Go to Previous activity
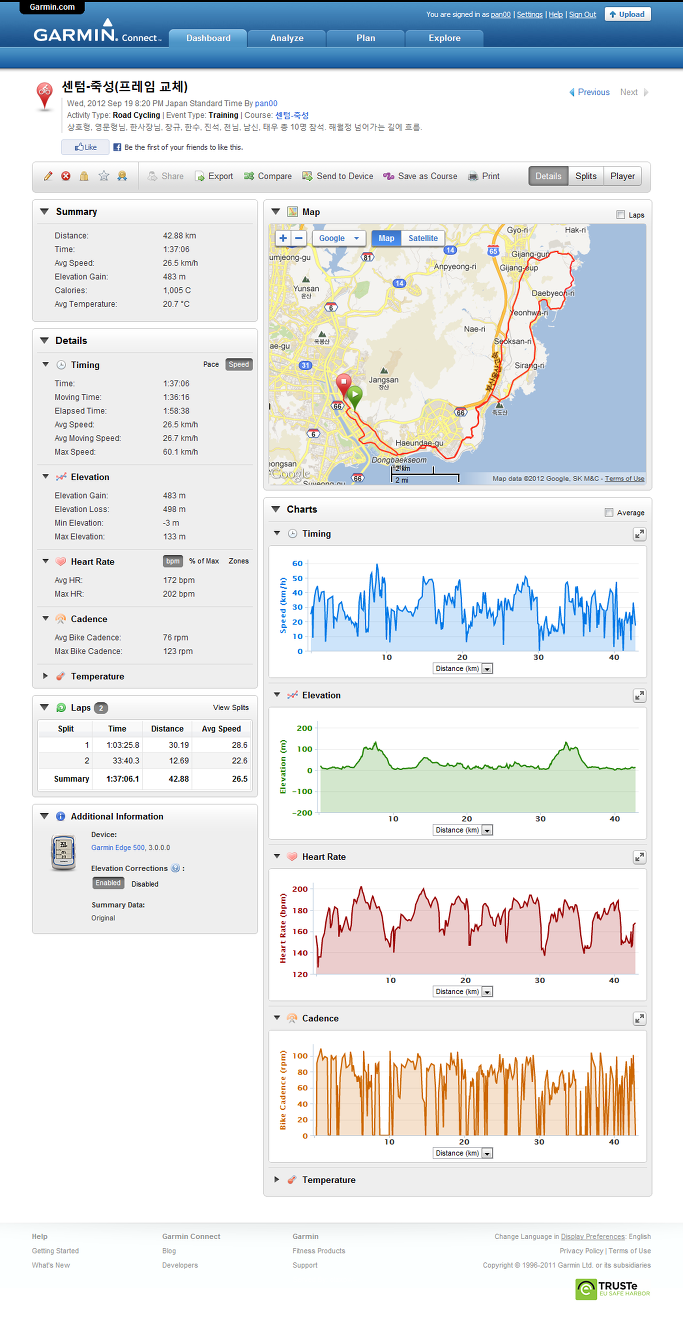Viewport: 683px width, 1323px height. (x=589, y=92)
